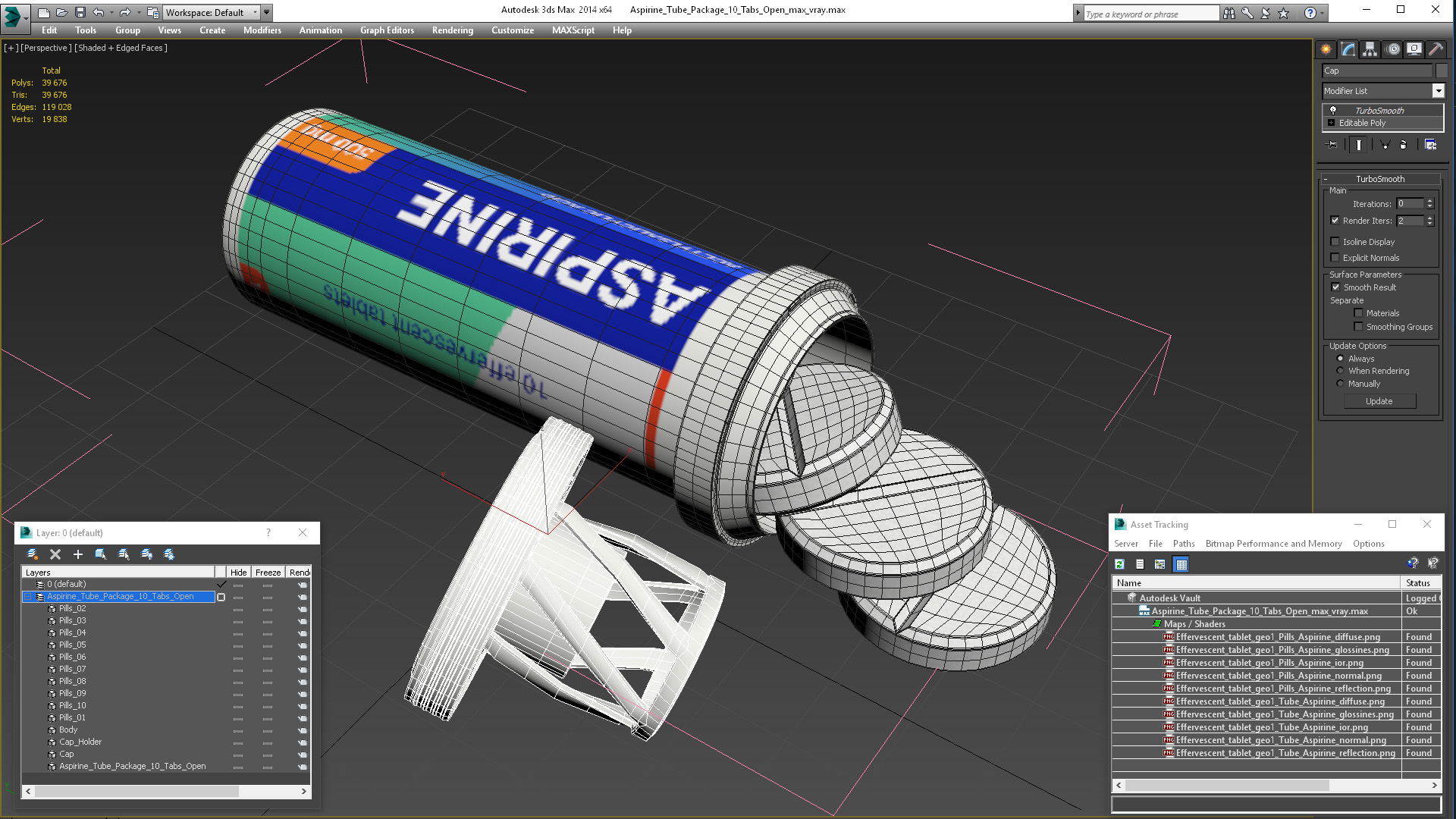Click Hide/Unhide All Layers icon
1456x819 pixels.
pyautogui.click(x=147, y=554)
